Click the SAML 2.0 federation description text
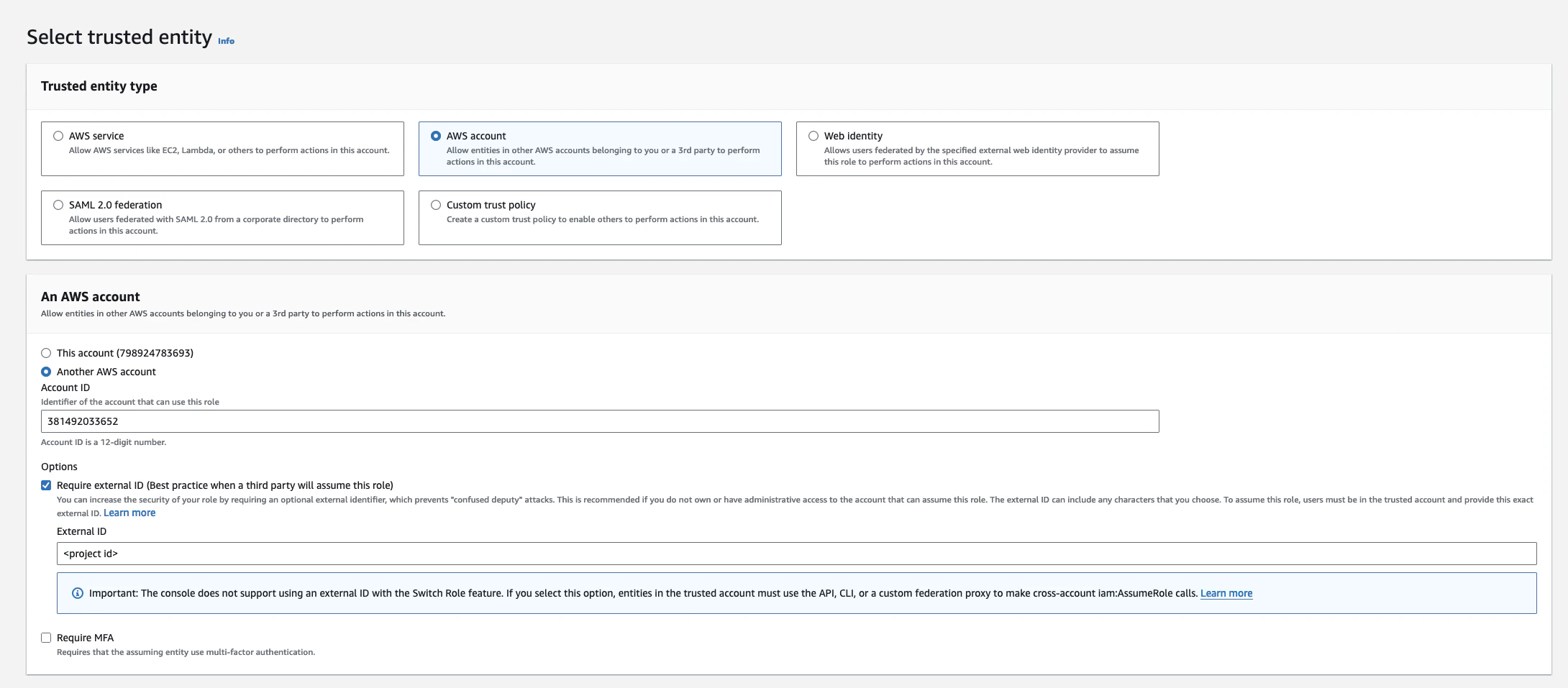The height and width of the screenshot is (688, 1568). point(216,225)
